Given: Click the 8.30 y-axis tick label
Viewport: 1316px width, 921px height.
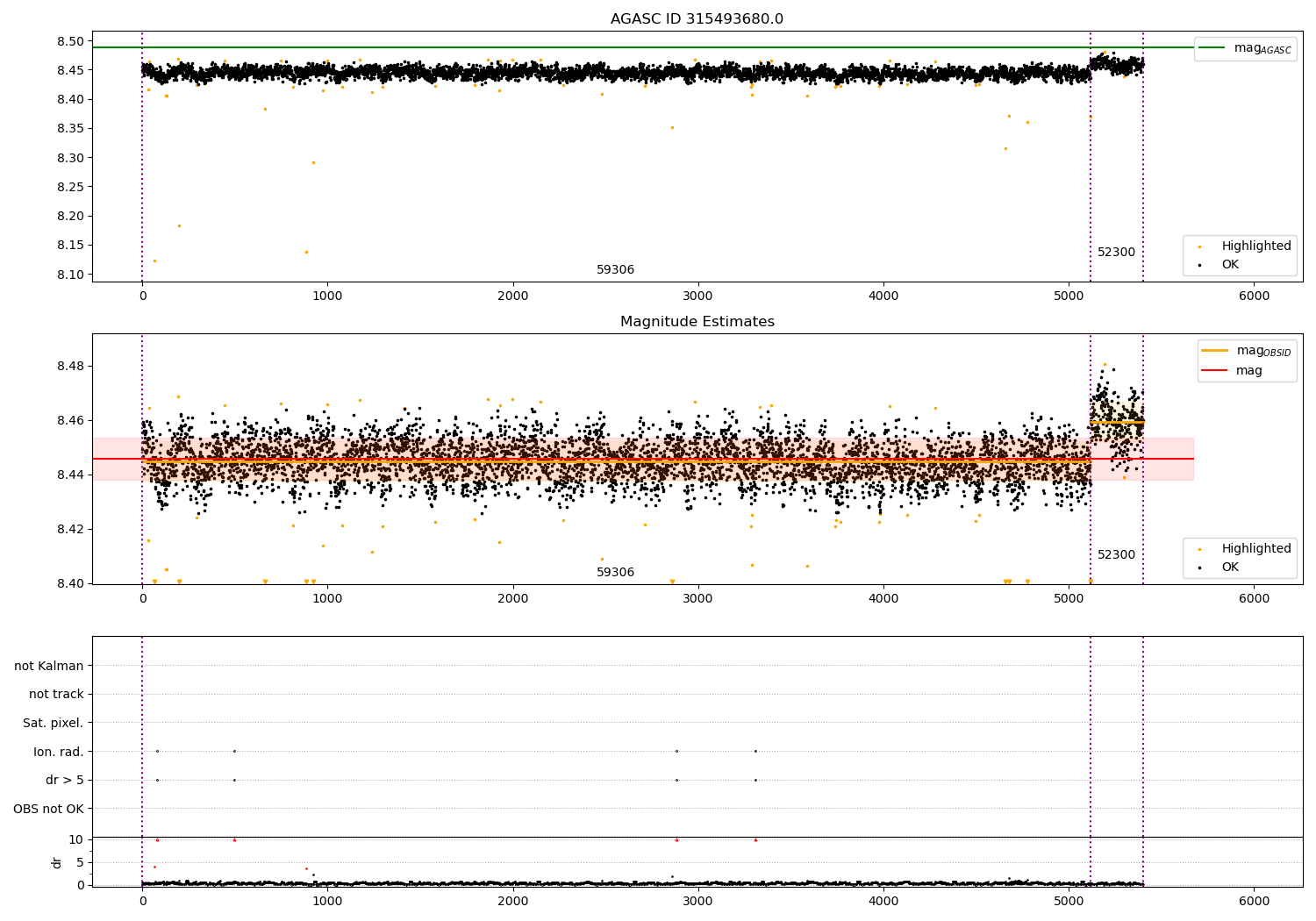Looking at the screenshot, I should tap(71, 158).
